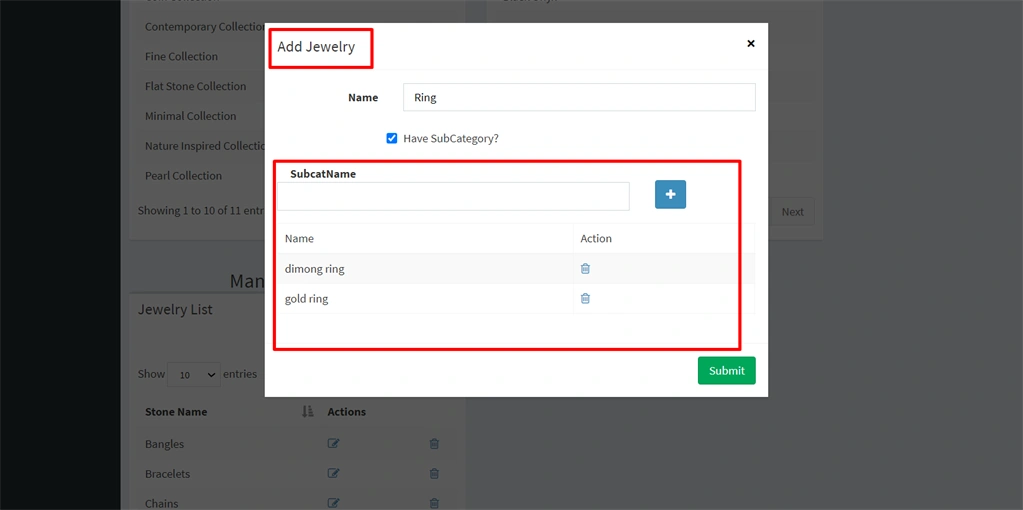The width and height of the screenshot is (1023, 510).
Task: Edit the Bangles jewelry entry
Action: click(333, 443)
